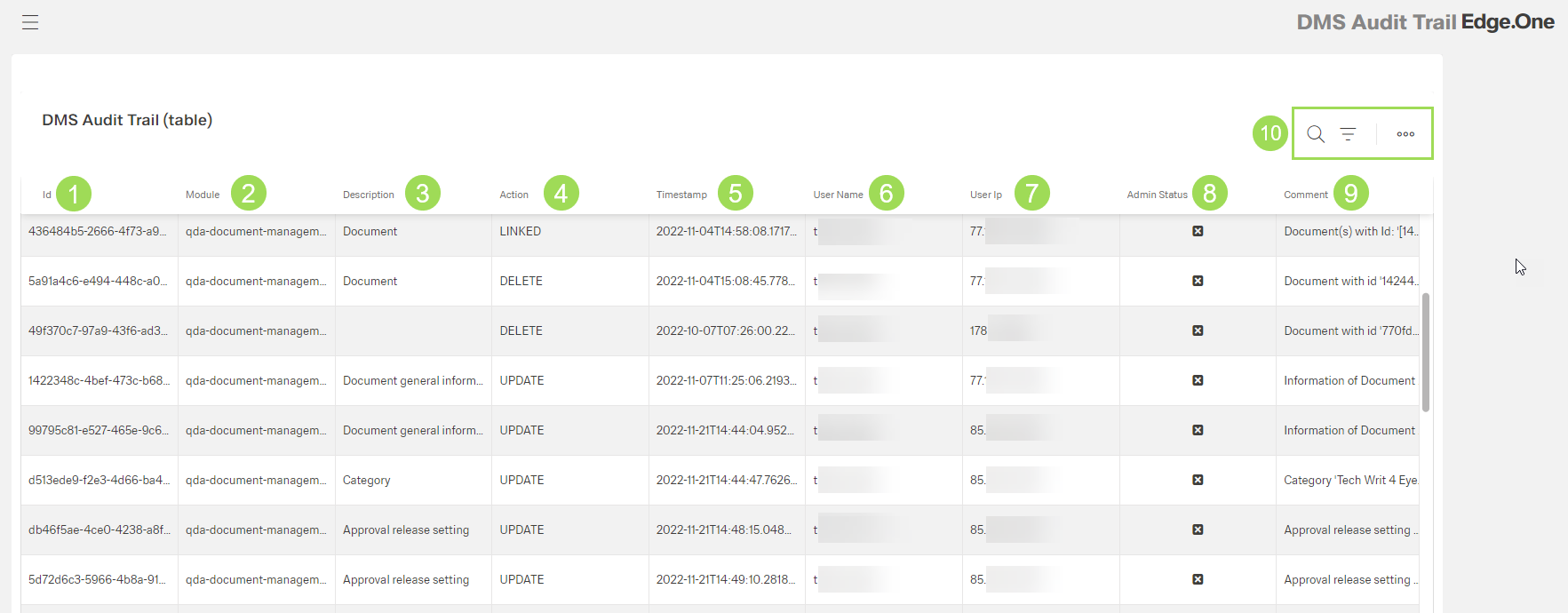Click the search magnifier icon
Image resolution: width=1568 pixels, height=613 pixels.
coord(1316,134)
